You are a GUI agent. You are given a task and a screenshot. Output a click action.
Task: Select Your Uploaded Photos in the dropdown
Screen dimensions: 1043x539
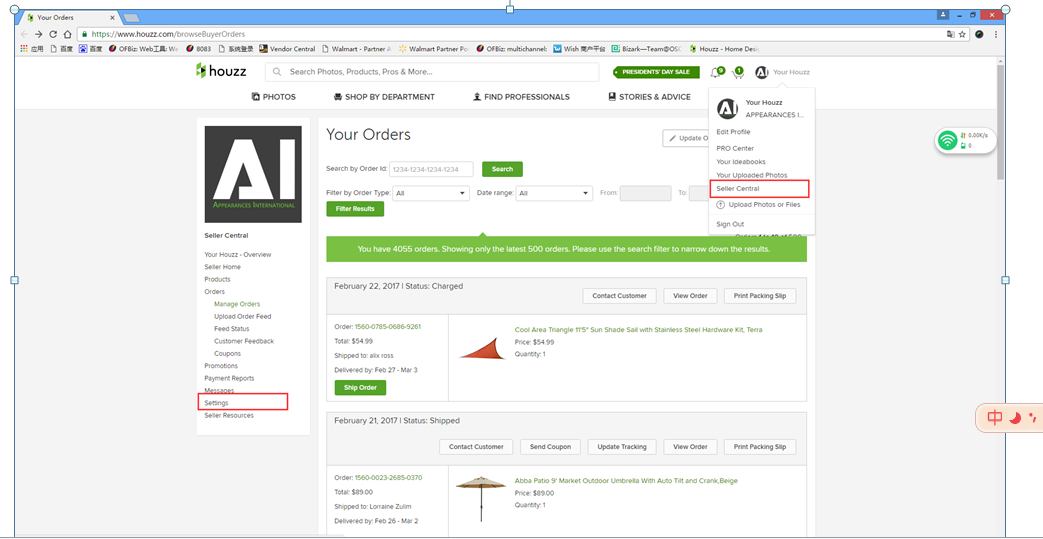click(752, 175)
